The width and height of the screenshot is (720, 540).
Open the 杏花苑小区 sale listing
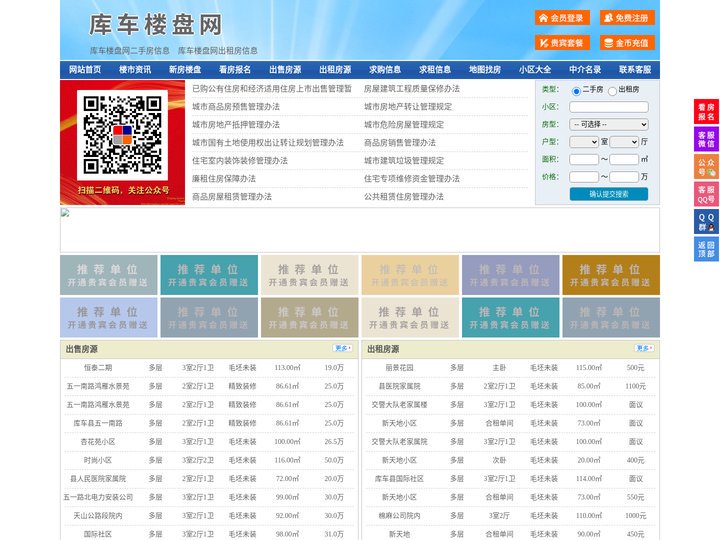(98, 442)
